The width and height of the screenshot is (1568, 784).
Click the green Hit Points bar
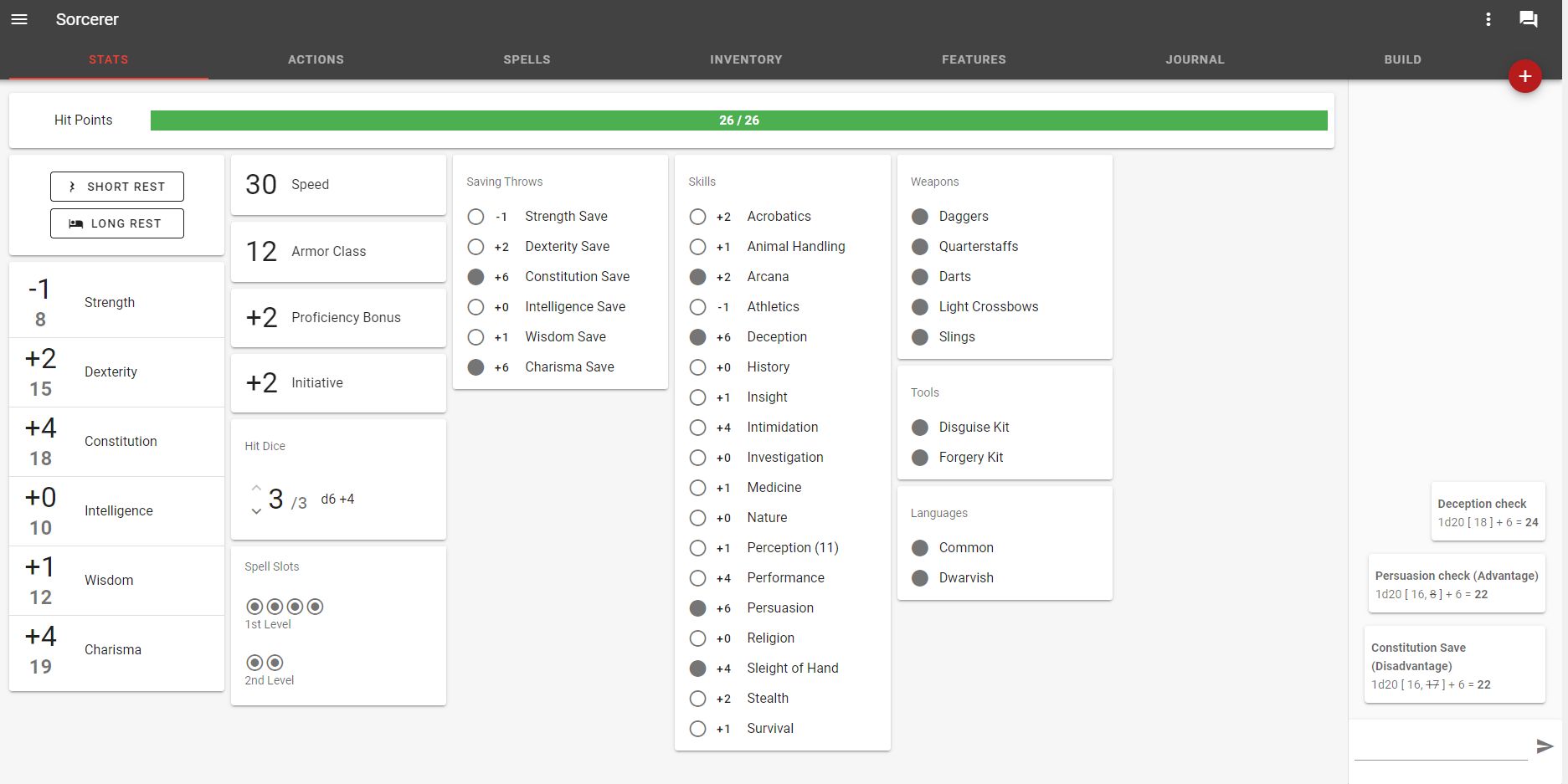point(739,120)
